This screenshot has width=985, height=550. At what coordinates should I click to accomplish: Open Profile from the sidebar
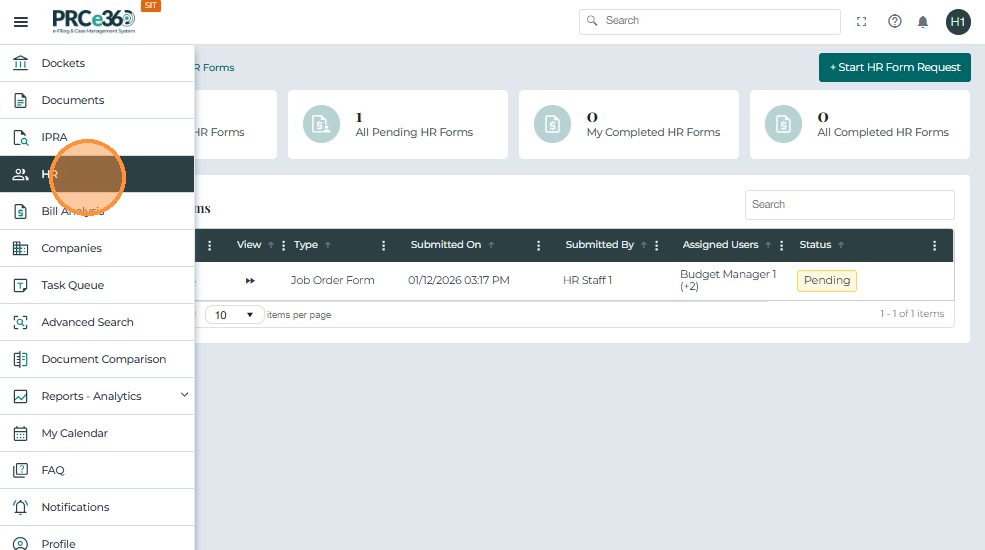coord(97,541)
